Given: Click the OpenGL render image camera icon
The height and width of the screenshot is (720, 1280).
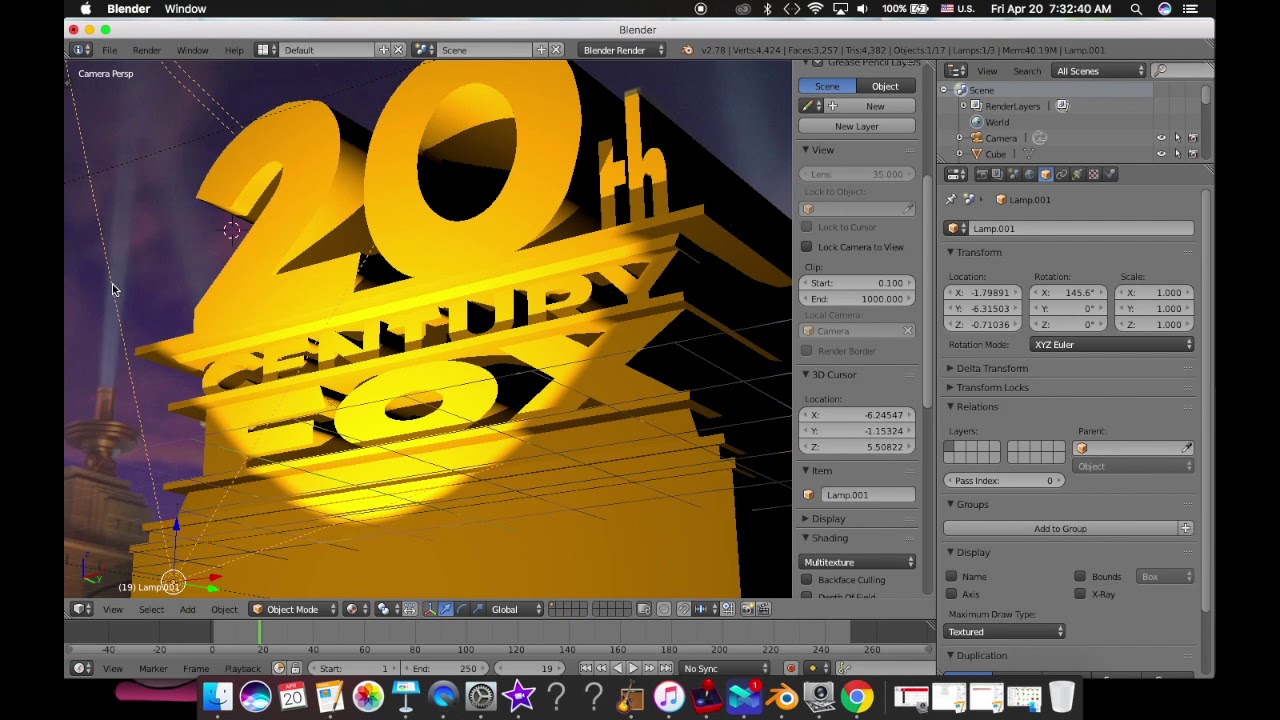Looking at the screenshot, I should coord(747,609).
